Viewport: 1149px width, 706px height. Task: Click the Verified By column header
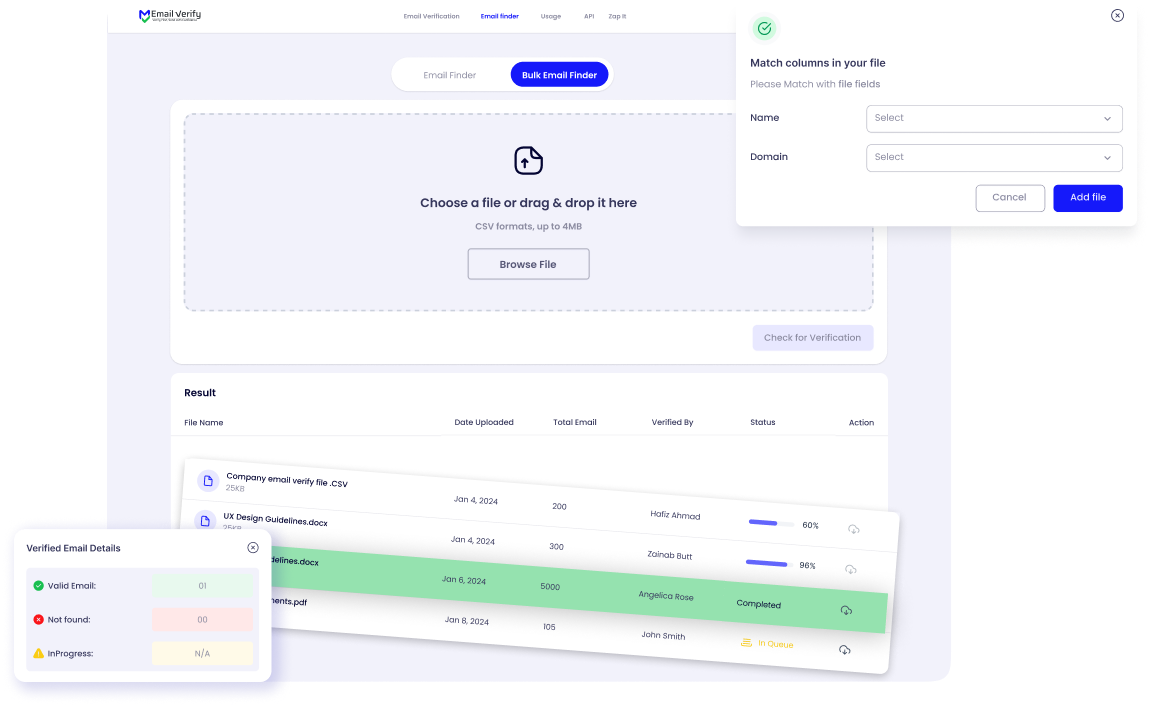[x=672, y=422]
